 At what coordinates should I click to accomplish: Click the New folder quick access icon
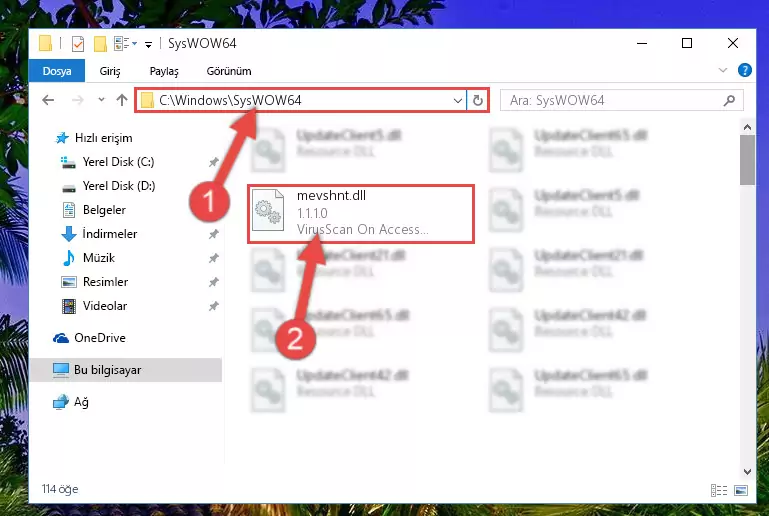(x=100, y=44)
